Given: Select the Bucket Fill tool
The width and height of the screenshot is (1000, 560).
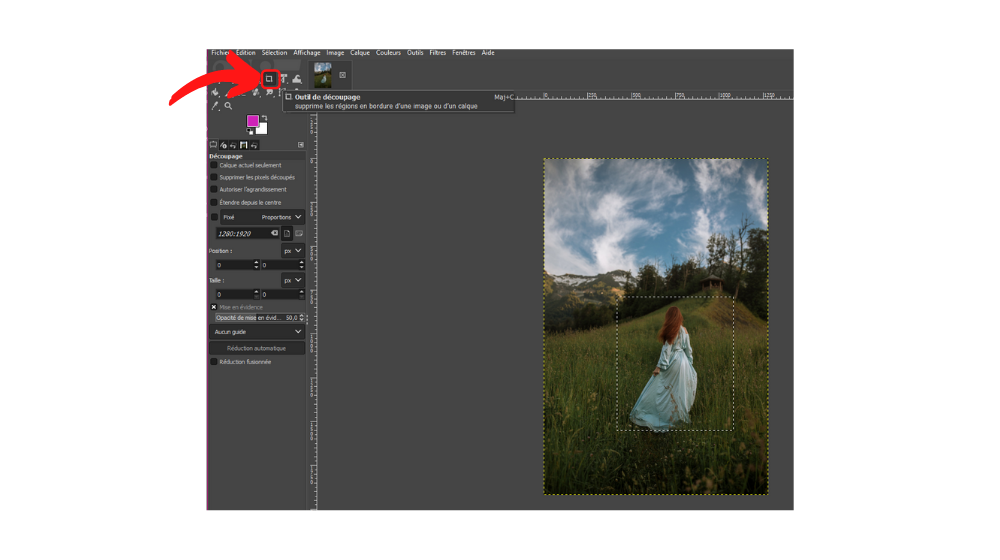Looking at the screenshot, I should (x=216, y=92).
